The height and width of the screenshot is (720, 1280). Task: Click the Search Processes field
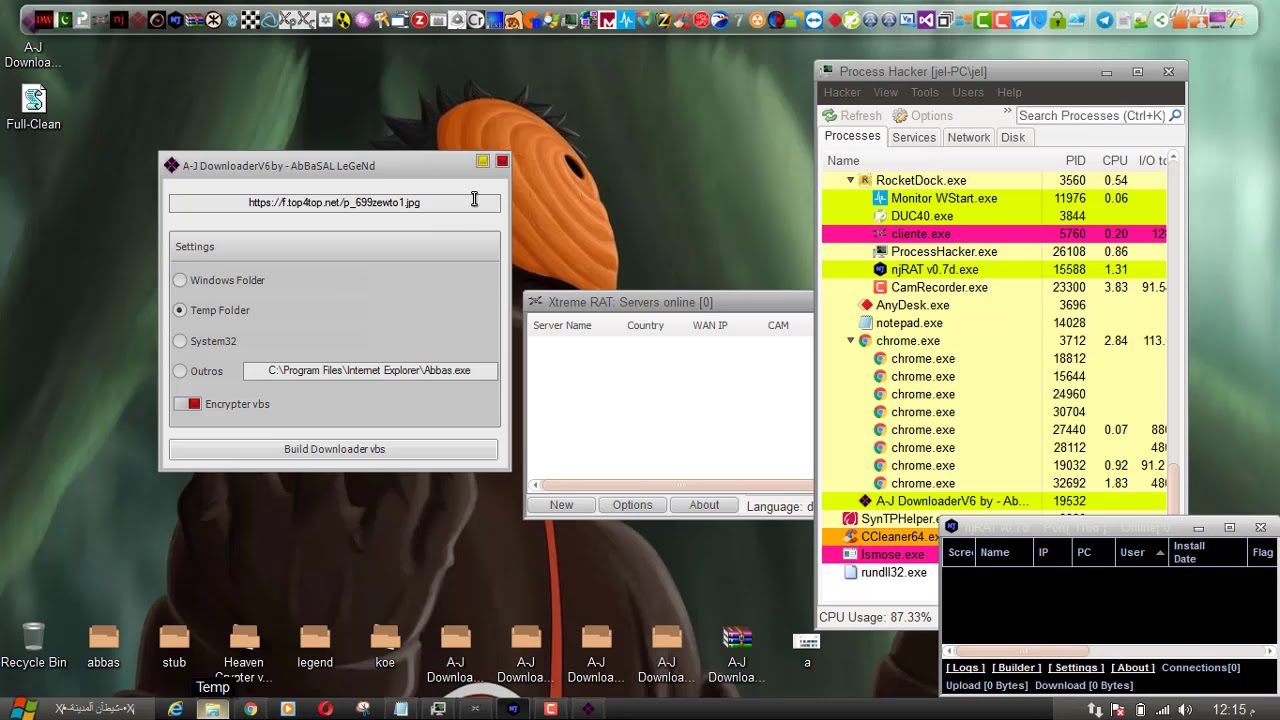click(x=1091, y=116)
